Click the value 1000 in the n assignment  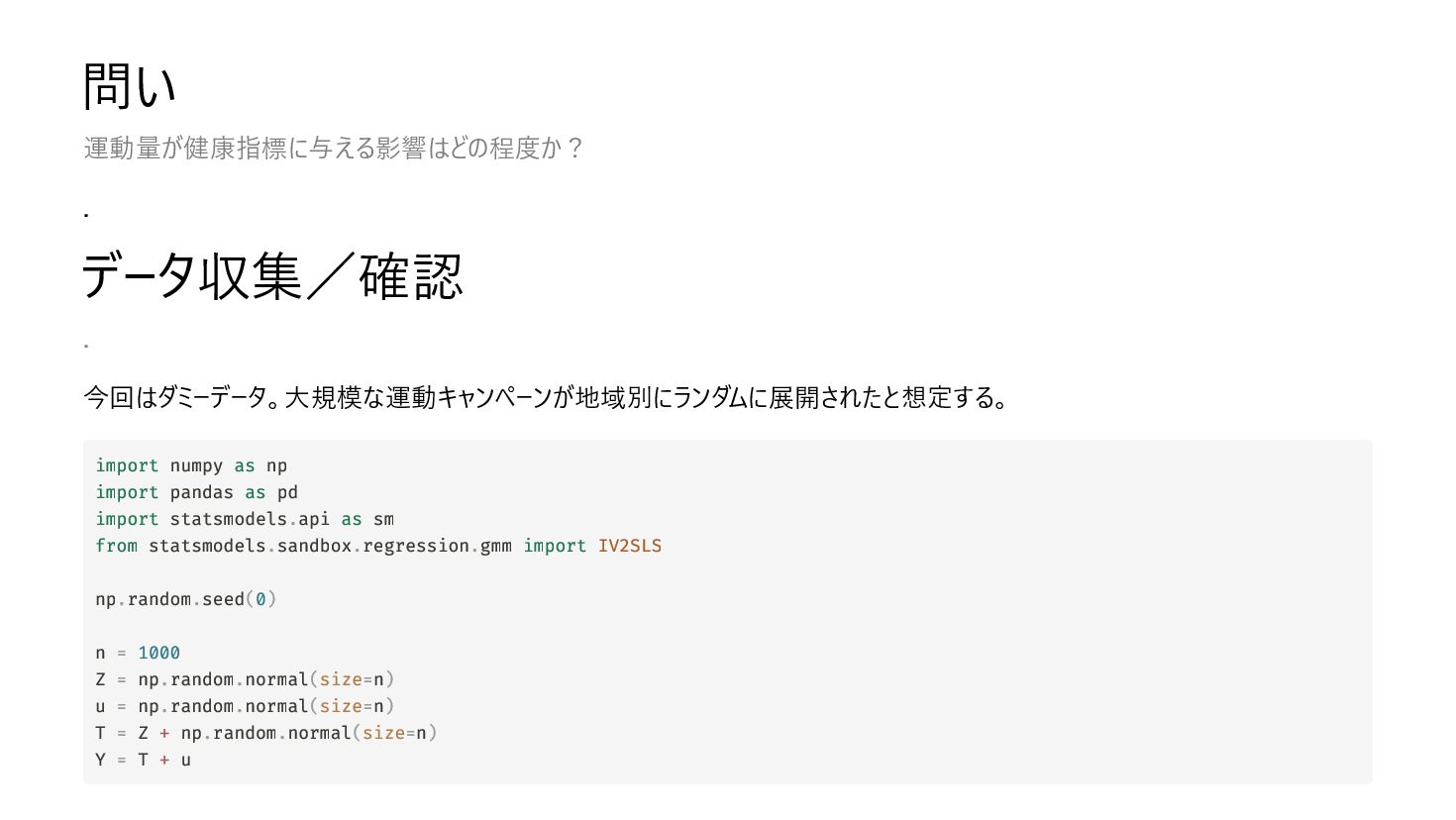(158, 653)
